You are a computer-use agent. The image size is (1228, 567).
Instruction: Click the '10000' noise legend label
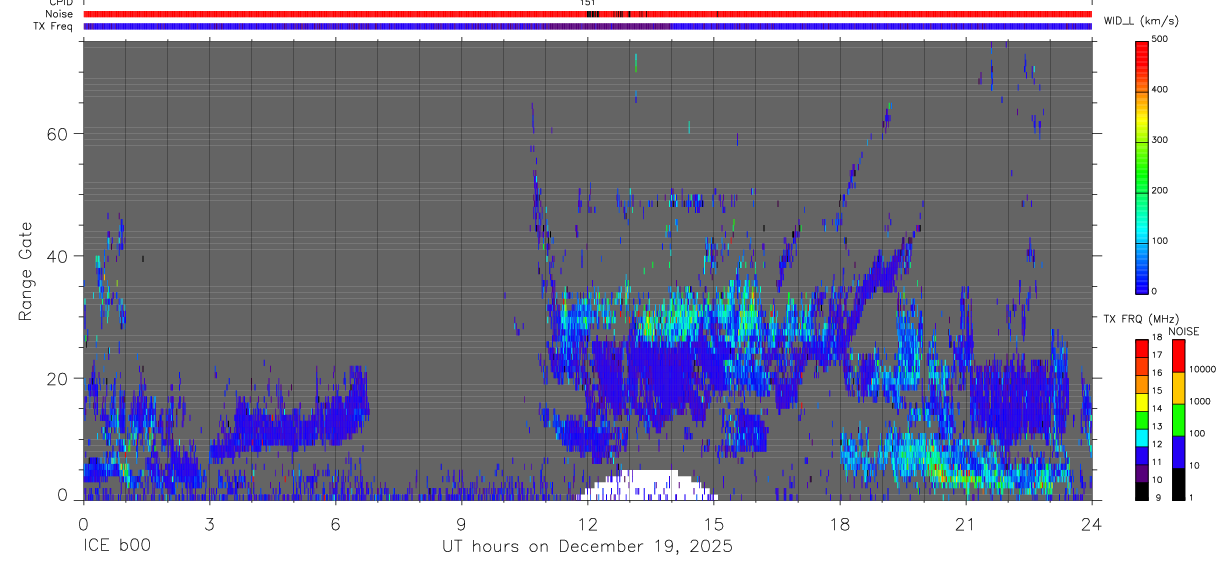click(x=1201, y=369)
